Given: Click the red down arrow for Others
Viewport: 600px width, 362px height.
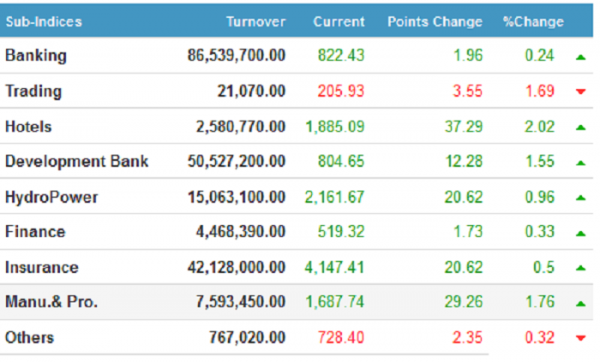Looking at the screenshot, I should tap(580, 338).
